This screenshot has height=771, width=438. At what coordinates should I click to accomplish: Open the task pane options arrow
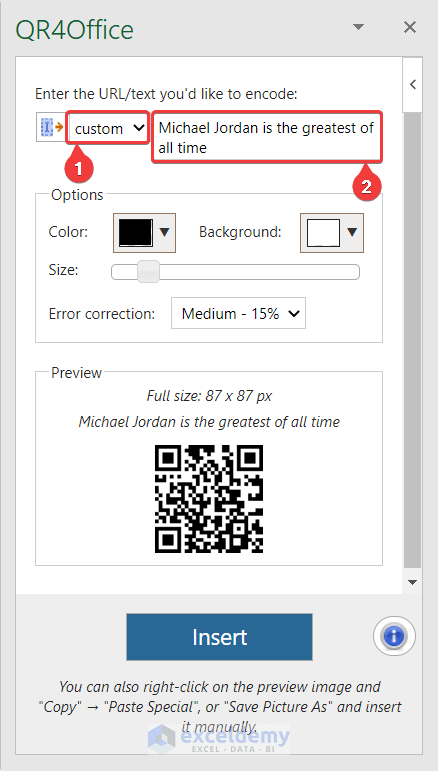359,27
